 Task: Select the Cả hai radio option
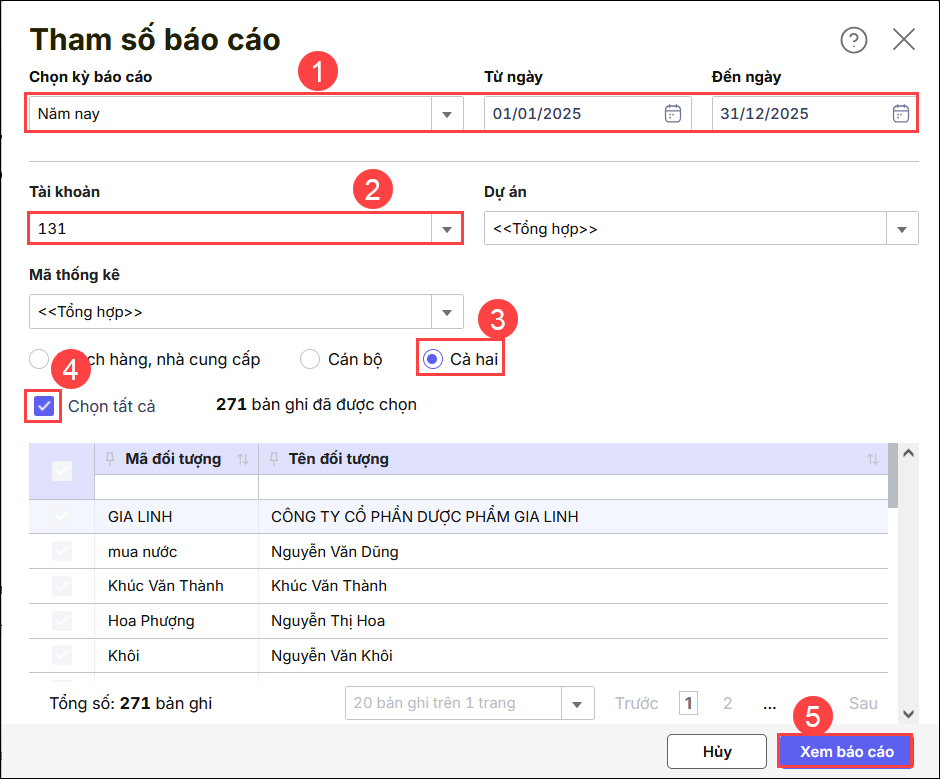point(433,359)
